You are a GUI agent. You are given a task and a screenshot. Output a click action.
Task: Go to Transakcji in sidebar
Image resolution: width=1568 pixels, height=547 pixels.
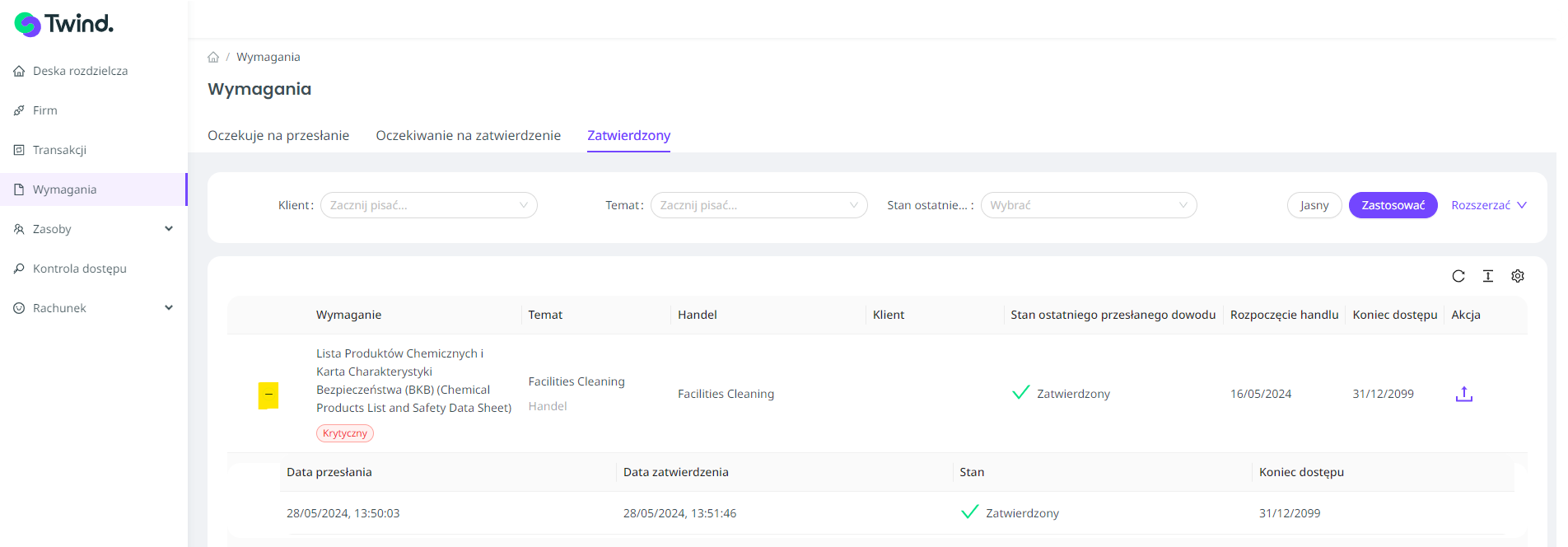93,150
